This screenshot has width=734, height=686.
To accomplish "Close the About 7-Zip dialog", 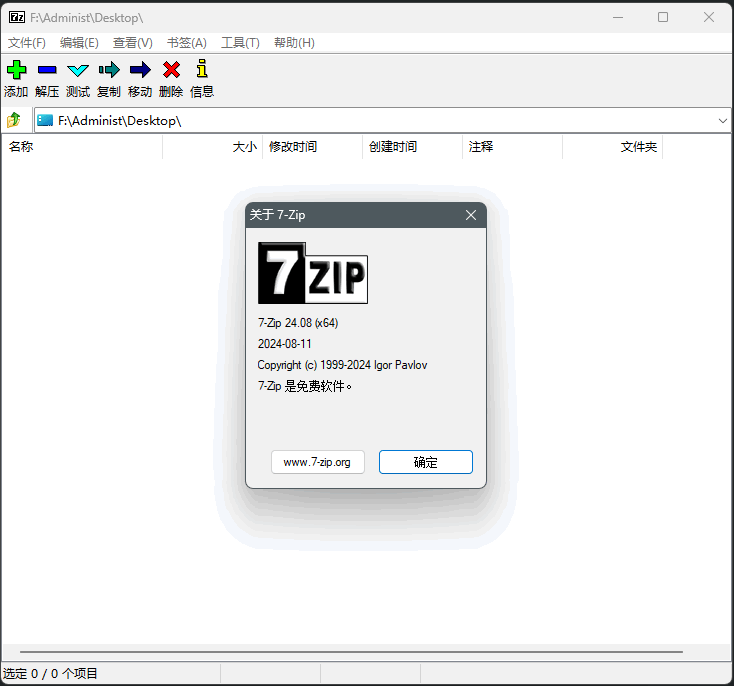I will (x=471, y=215).
